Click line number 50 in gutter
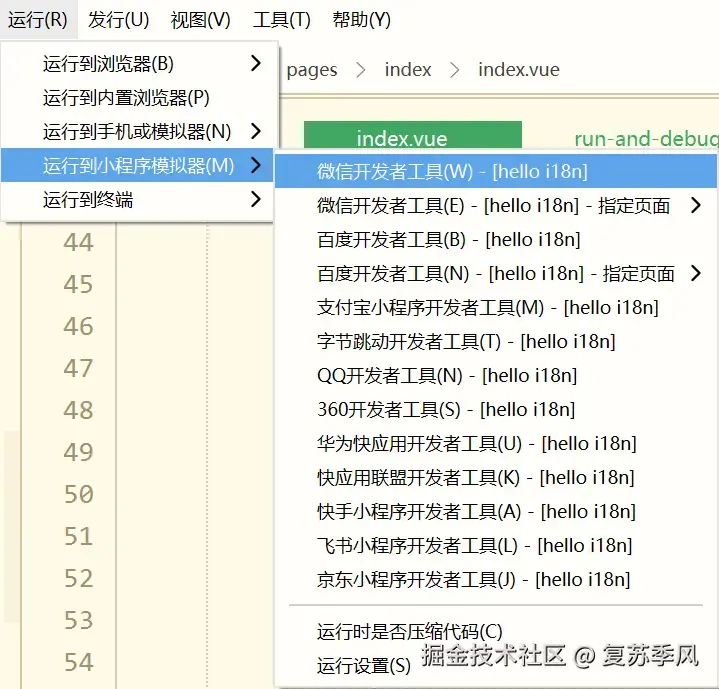719x689 pixels. (x=78, y=494)
